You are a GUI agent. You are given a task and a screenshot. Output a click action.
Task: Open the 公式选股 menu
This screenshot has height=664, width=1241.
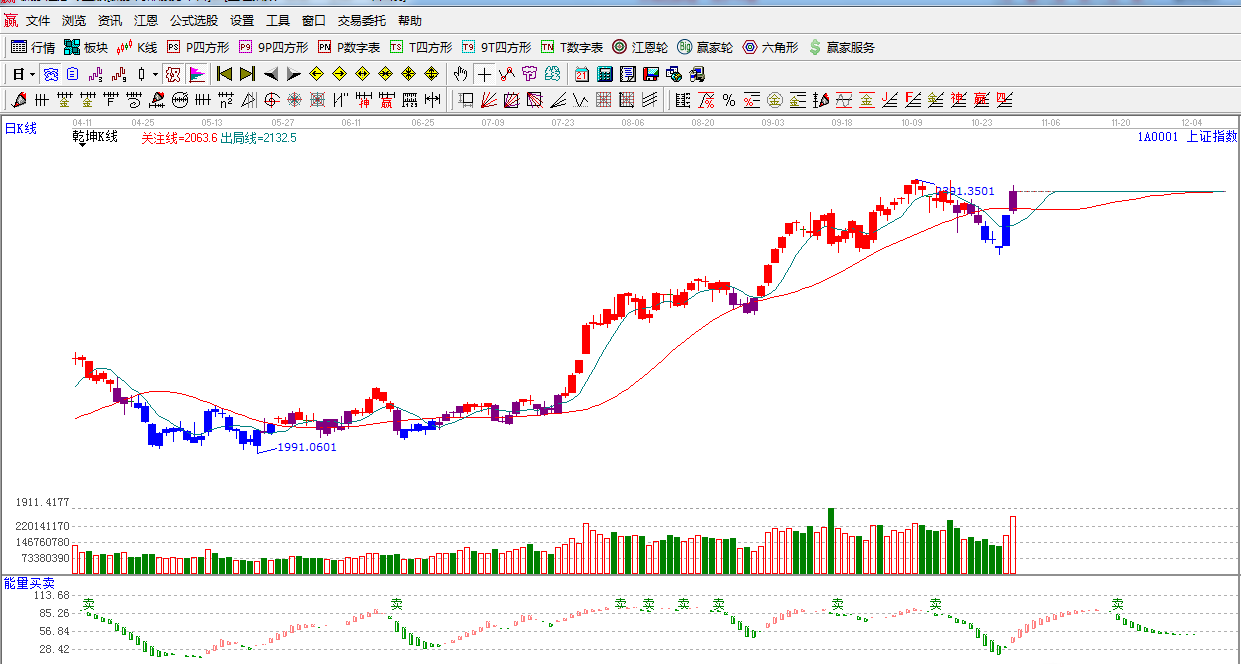point(193,21)
